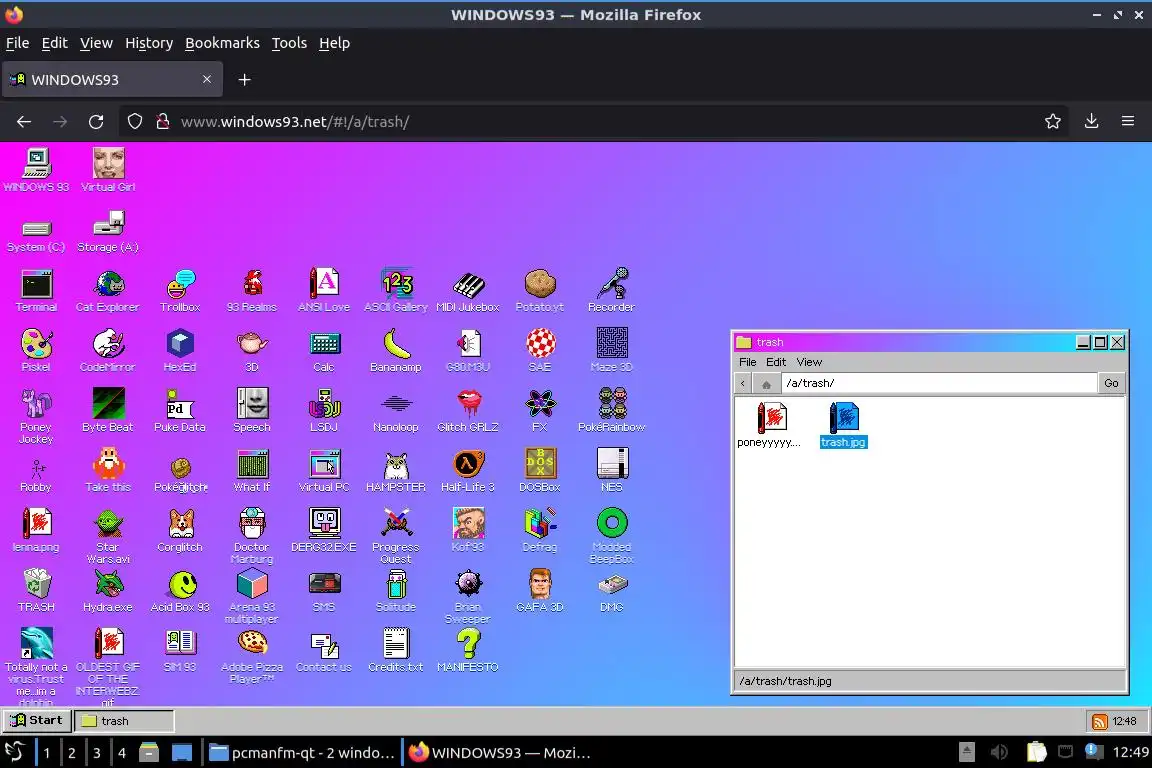
Task: Open the Terminal desktop icon
Action: 36,291
